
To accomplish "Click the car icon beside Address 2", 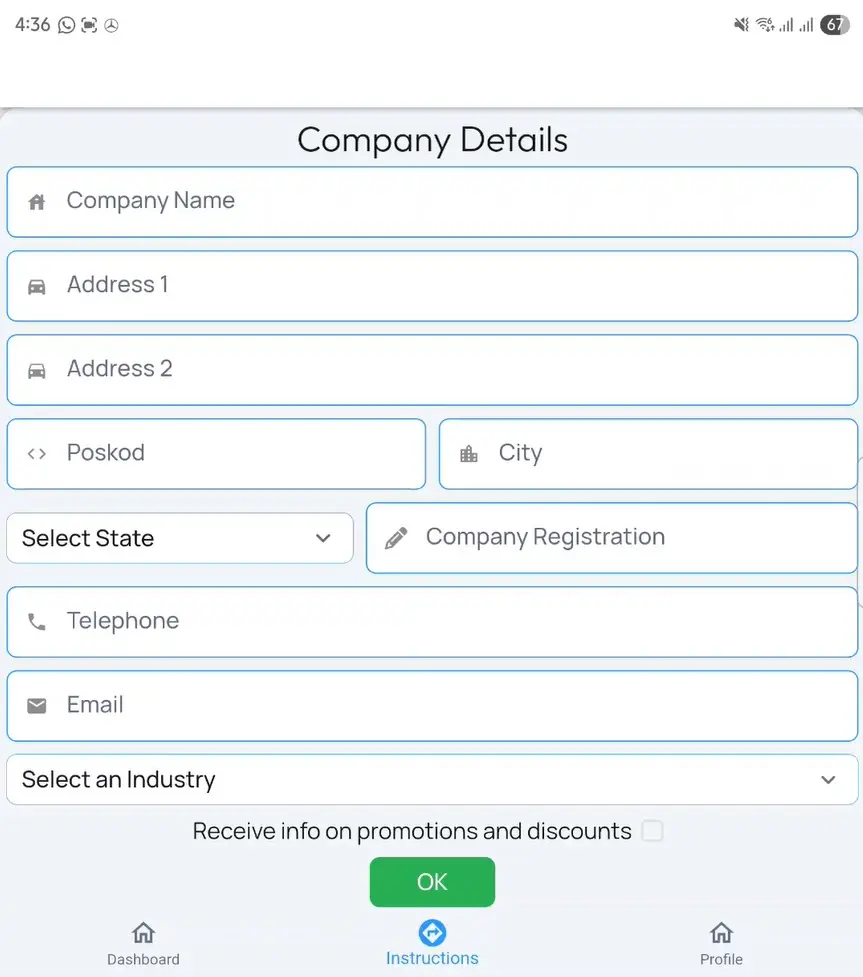I will pos(37,371).
